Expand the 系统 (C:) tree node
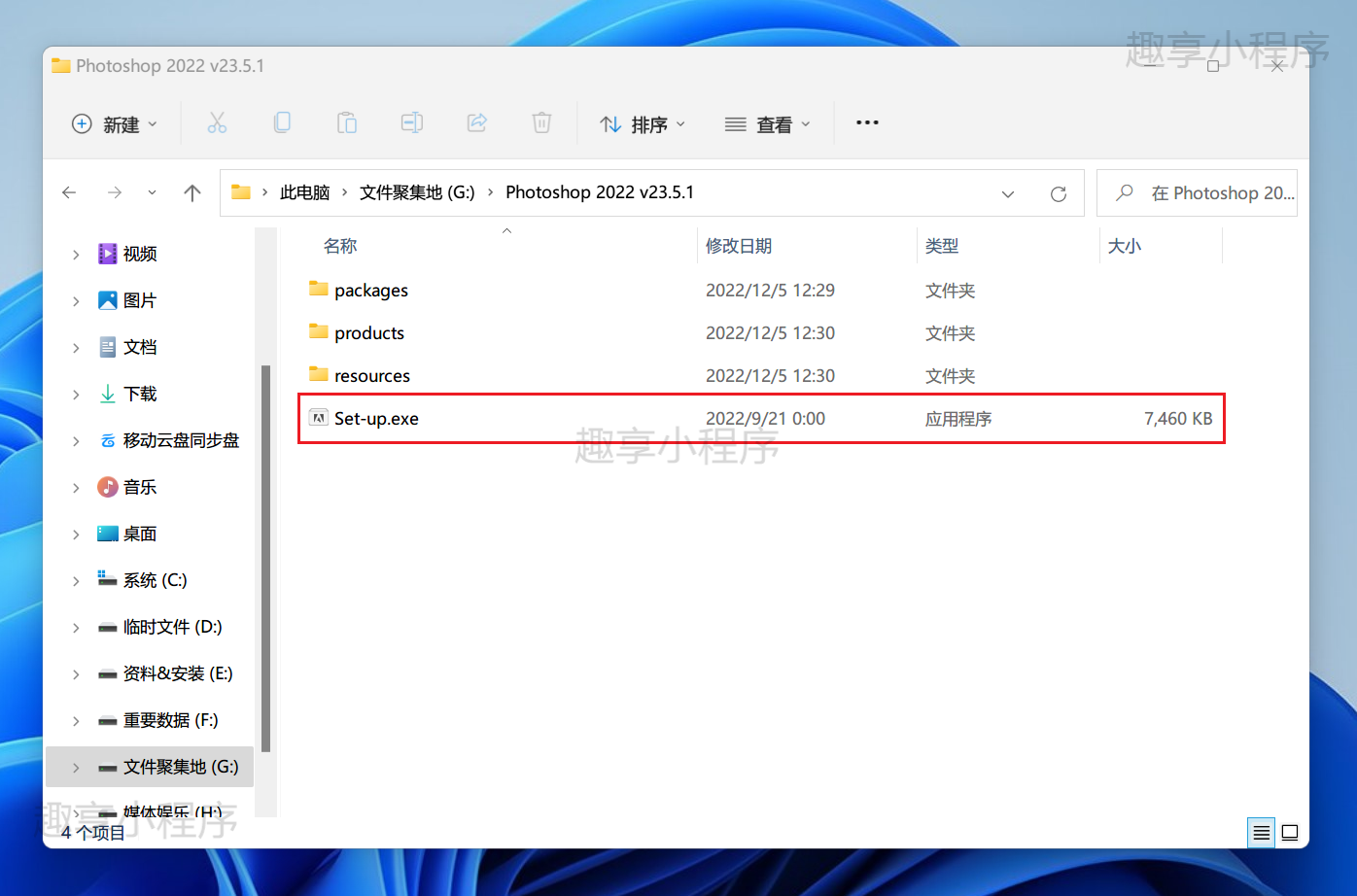 [76, 580]
